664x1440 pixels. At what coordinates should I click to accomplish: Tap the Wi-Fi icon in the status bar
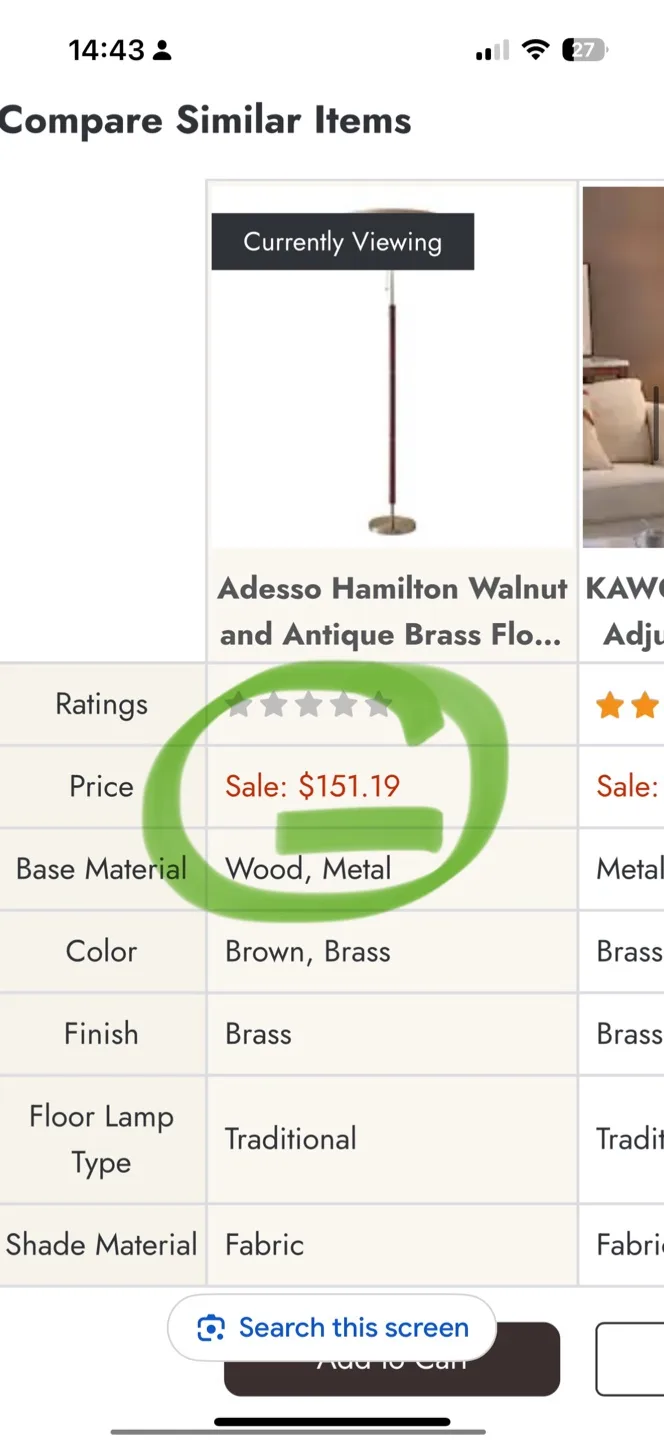click(536, 49)
